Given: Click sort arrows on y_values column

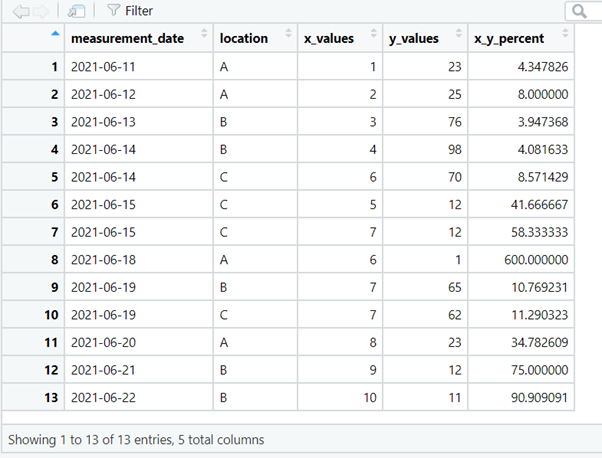Looking at the screenshot, I should (457, 38).
